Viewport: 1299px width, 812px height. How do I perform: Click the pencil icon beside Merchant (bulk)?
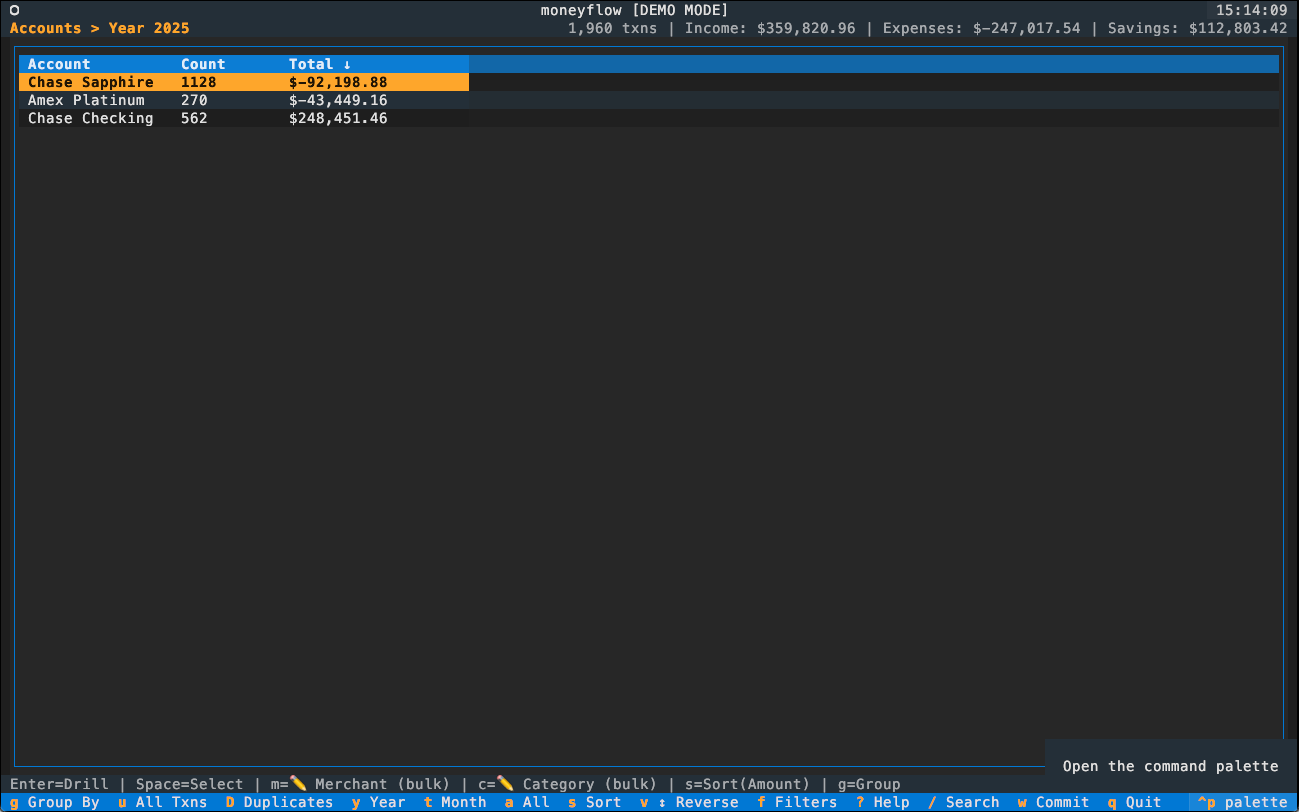pos(298,784)
